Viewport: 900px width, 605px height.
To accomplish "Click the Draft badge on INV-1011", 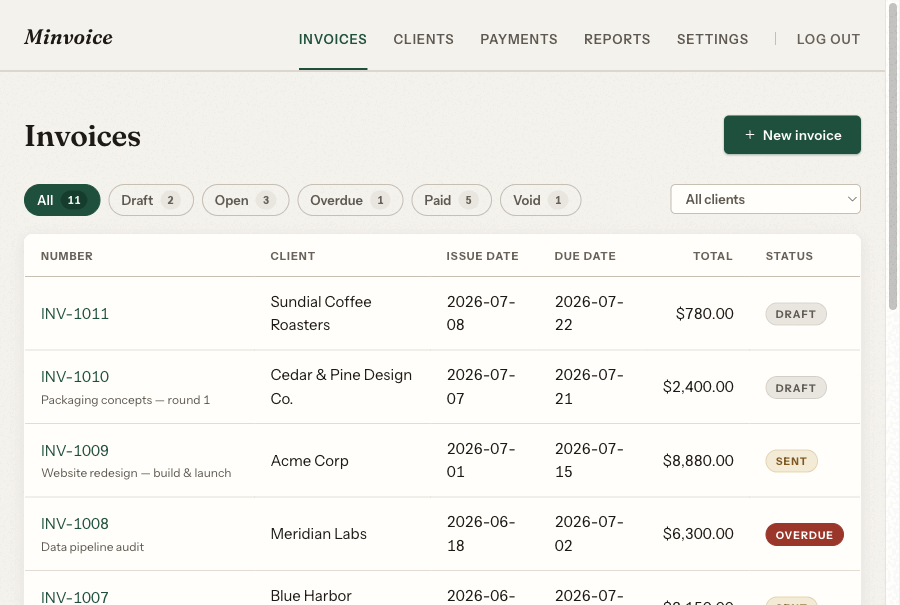I will 796,314.
